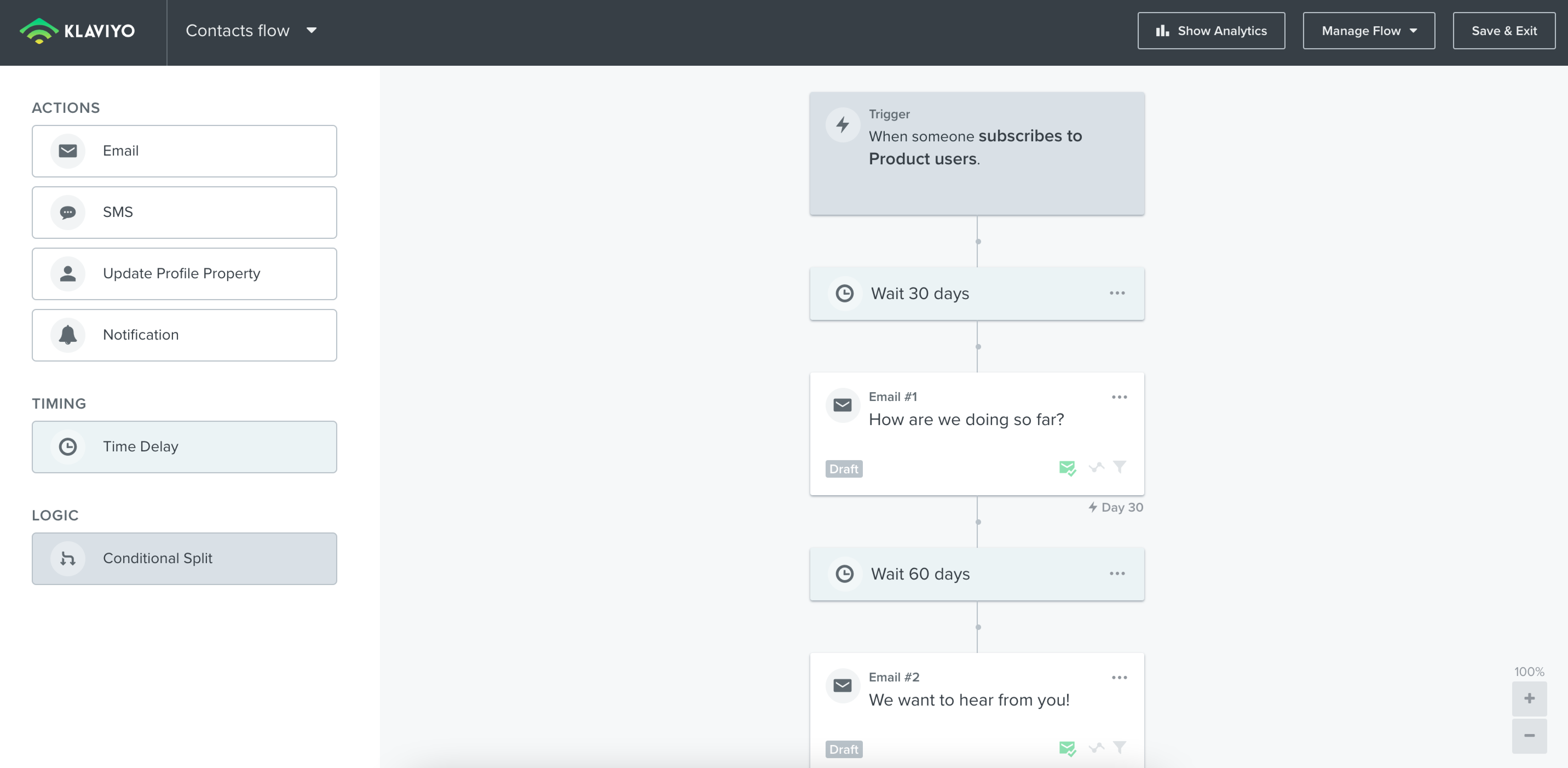Select the Conditional Split branch icon
This screenshot has width=1568, height=768.
point(68,558)
